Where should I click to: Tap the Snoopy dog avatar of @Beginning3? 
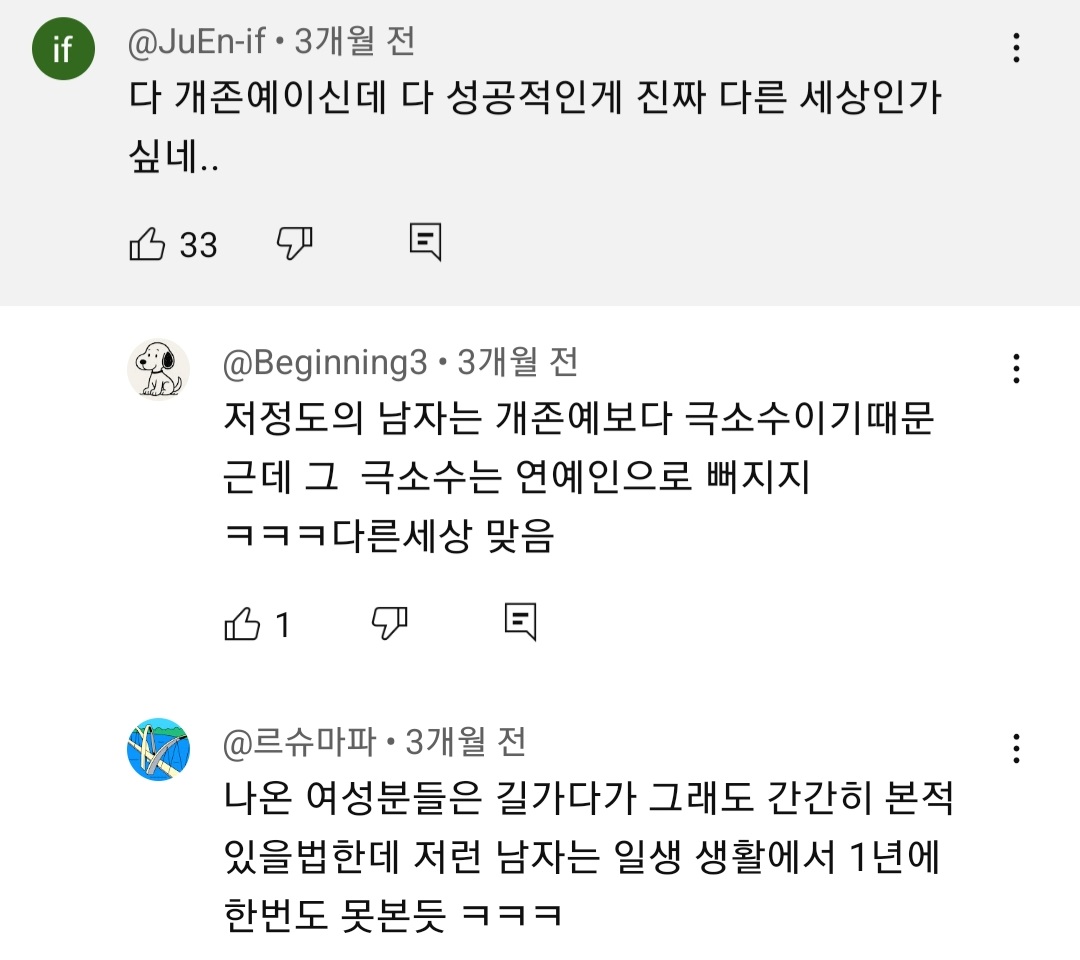click(x=158, y=367)
